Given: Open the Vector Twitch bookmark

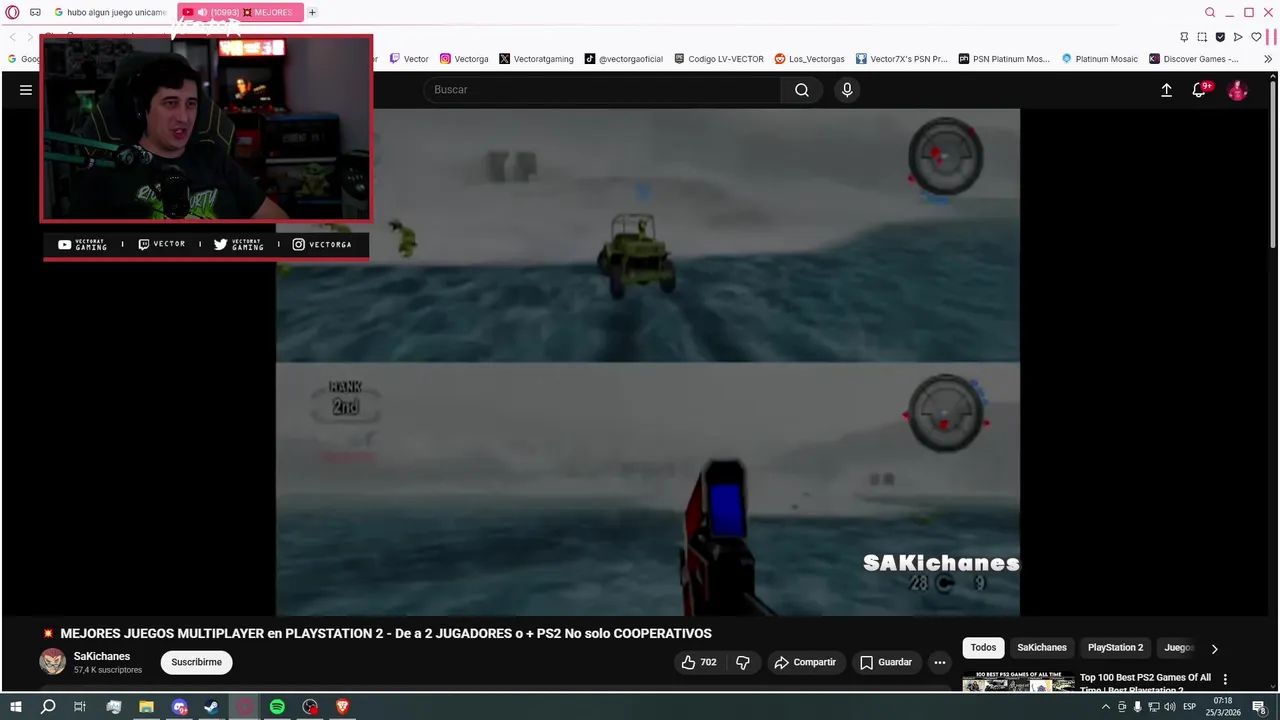Looking at the screenshot, I should (x=409, y=59).
